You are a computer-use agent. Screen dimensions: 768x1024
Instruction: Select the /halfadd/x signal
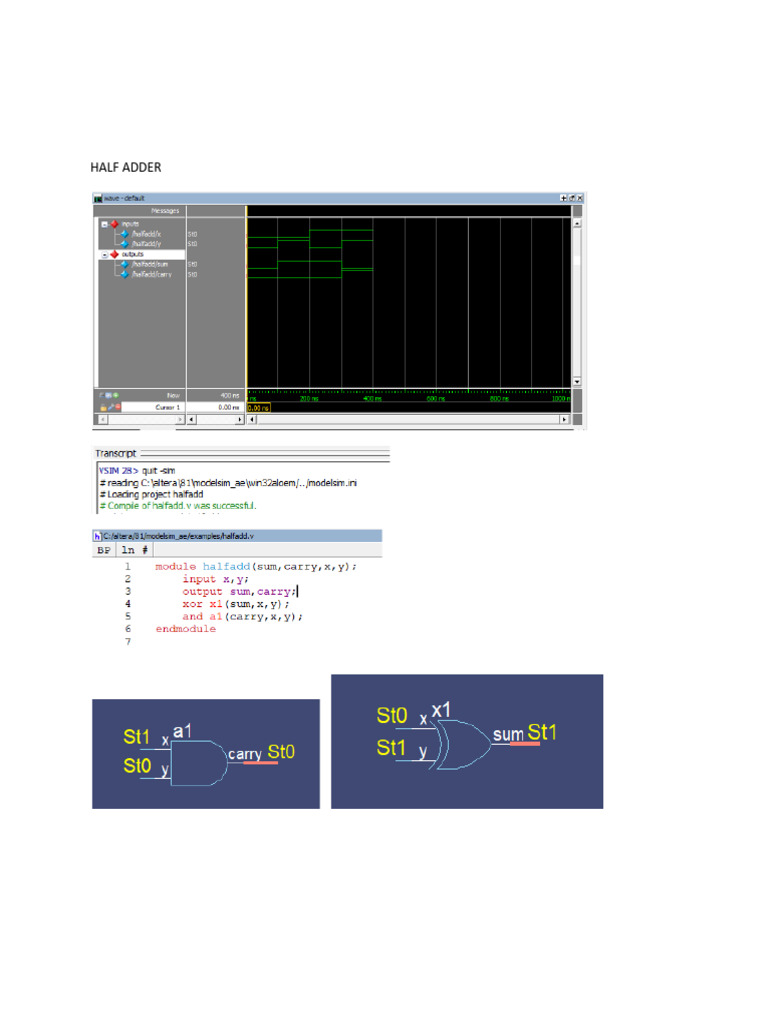(x=146, y=234)
